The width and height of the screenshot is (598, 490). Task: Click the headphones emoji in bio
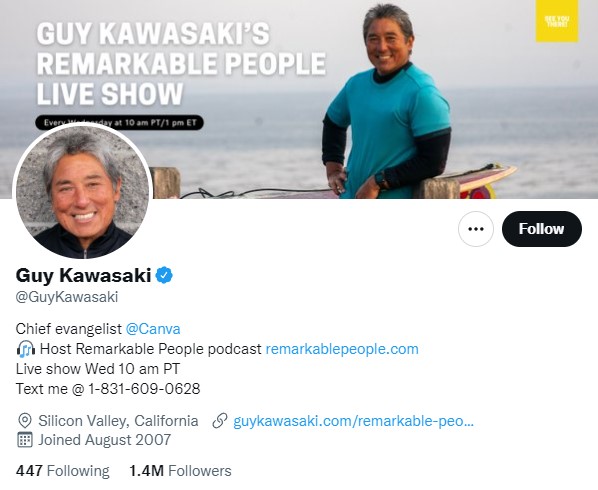(x=26, y=349)
